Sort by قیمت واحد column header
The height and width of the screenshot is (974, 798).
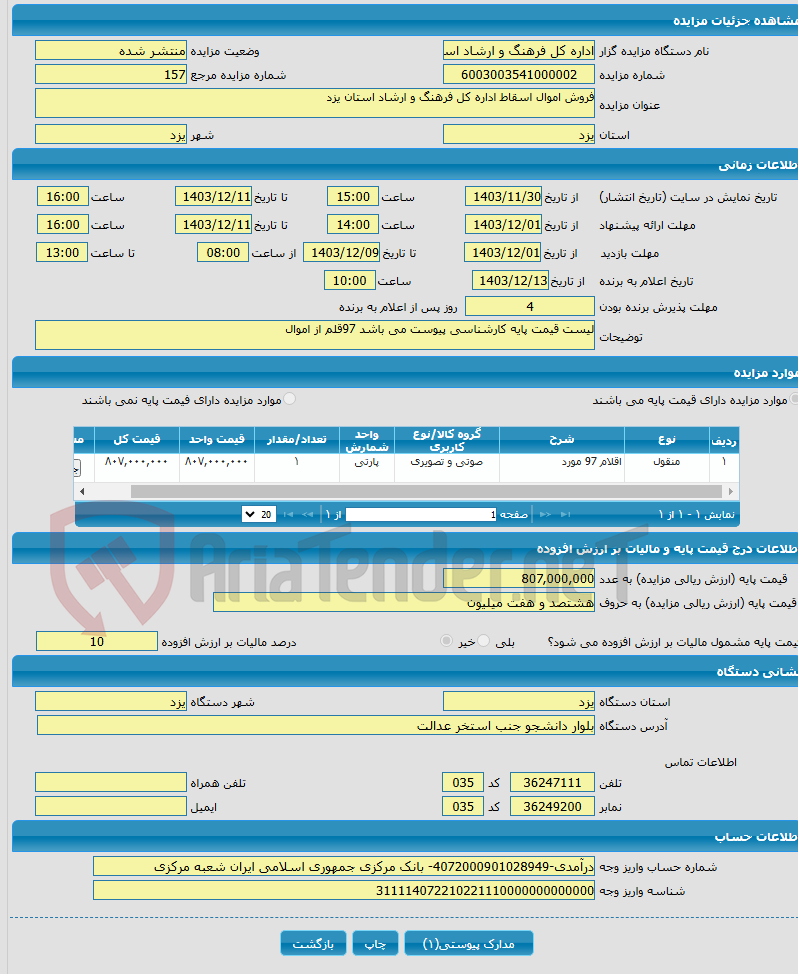(x=217, y=440)
